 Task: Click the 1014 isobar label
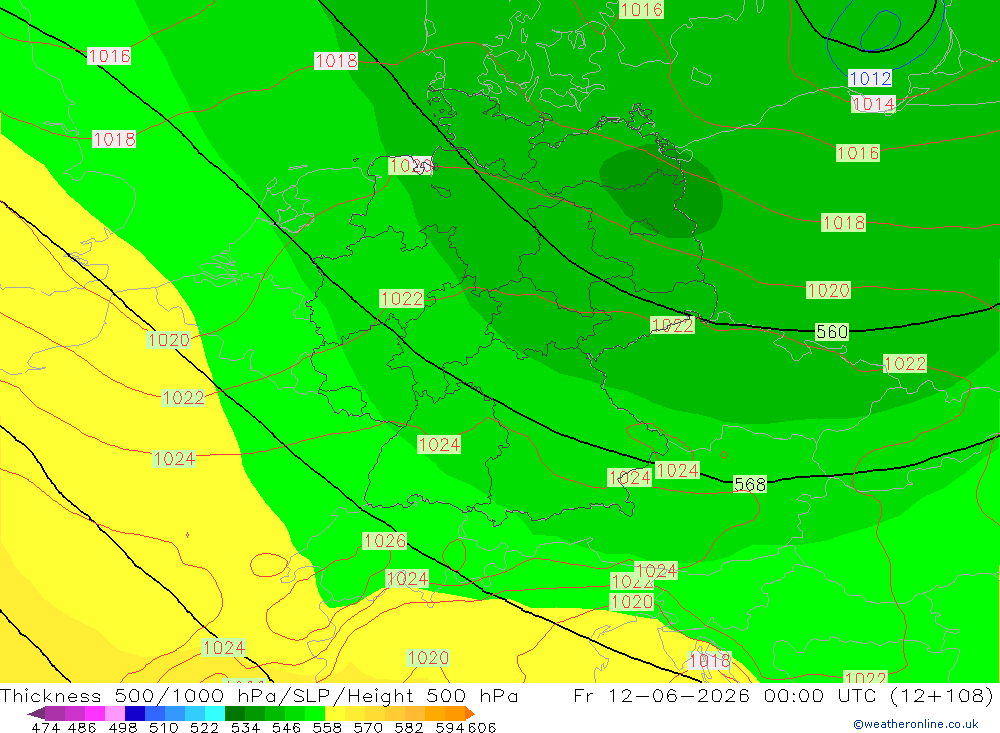click(x=873, y=103)
